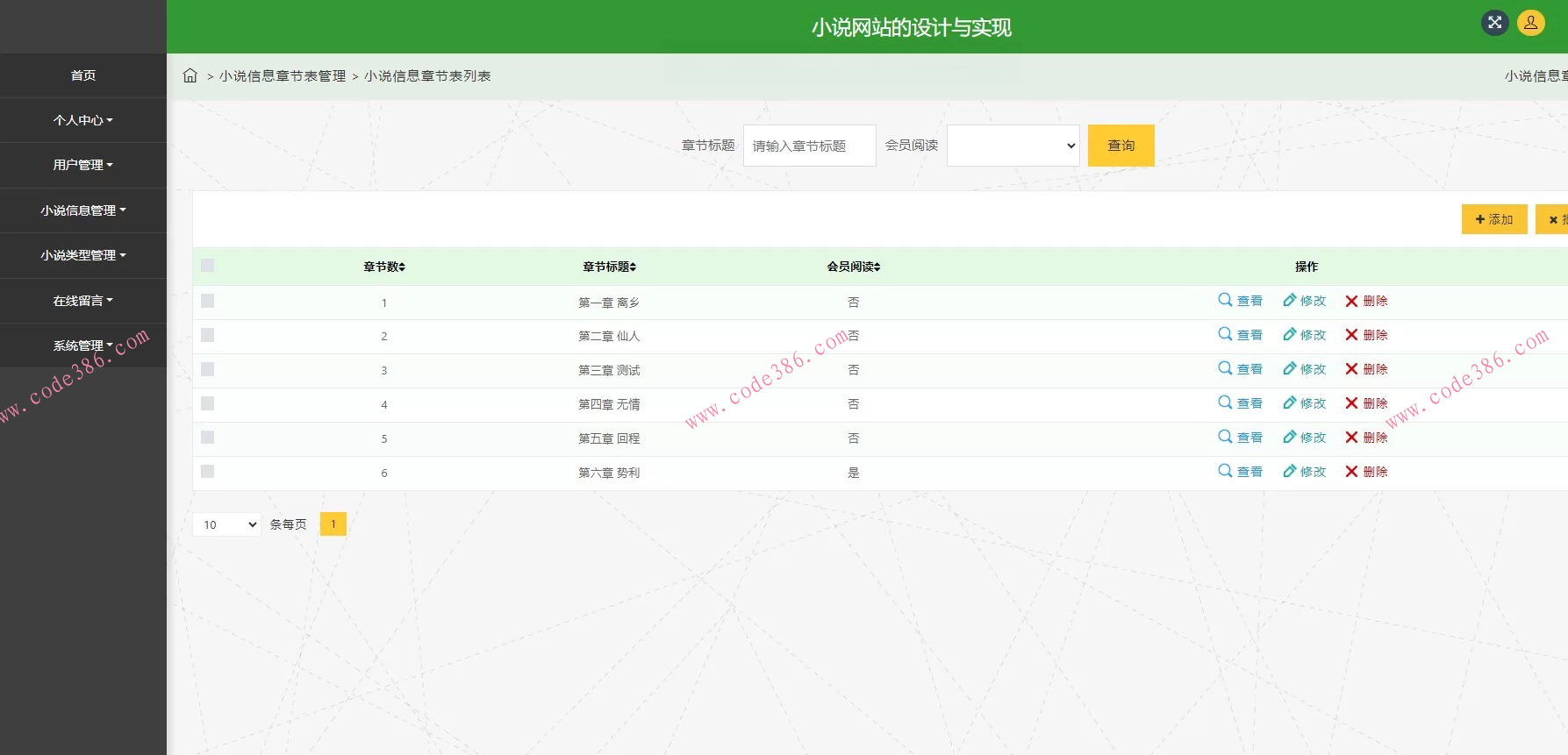Go to pagination page 1
The image size is (1568, 755).
(x=333, y=524)
